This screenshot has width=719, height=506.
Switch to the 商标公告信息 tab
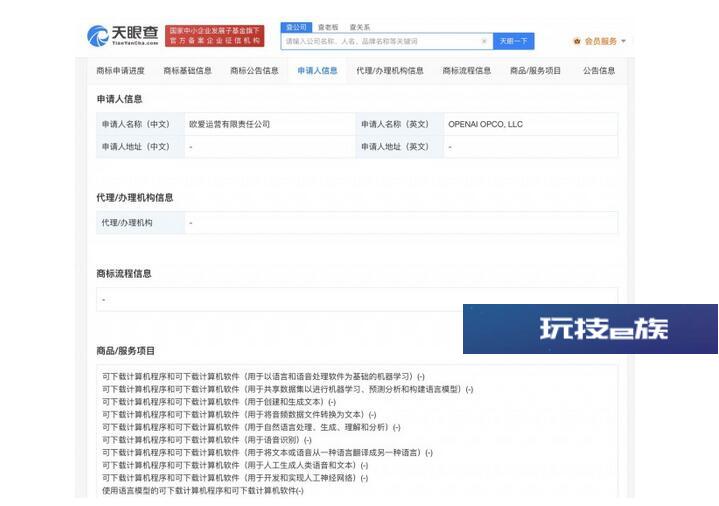point(254,71)
